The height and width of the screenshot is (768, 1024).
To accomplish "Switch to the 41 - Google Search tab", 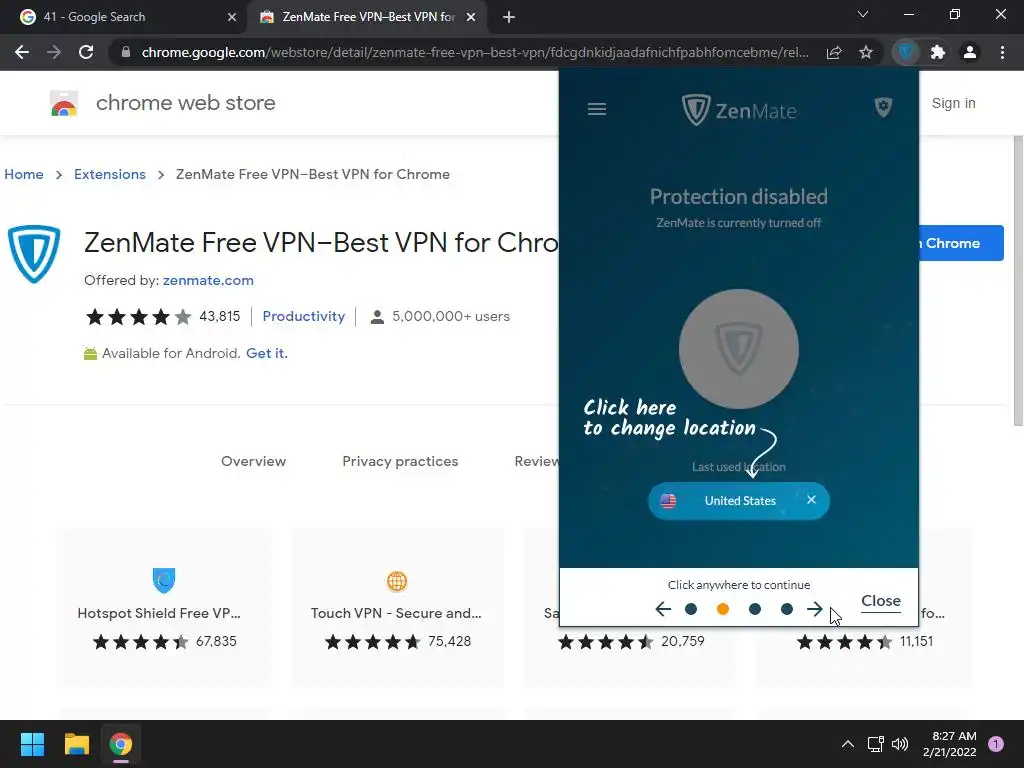I will 123,17.
